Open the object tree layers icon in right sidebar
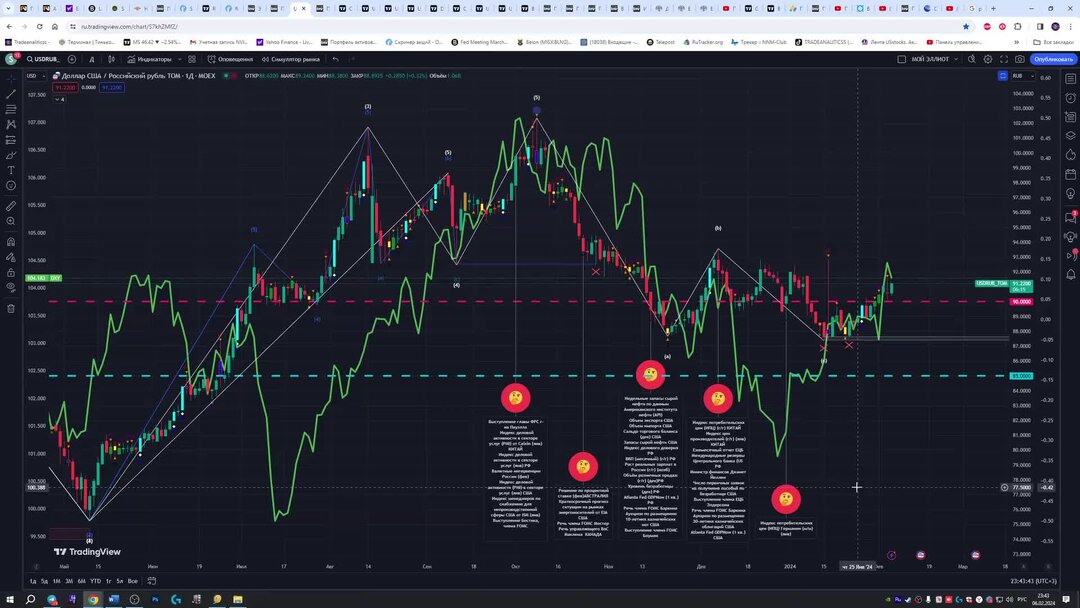 tap(1070, 136)
